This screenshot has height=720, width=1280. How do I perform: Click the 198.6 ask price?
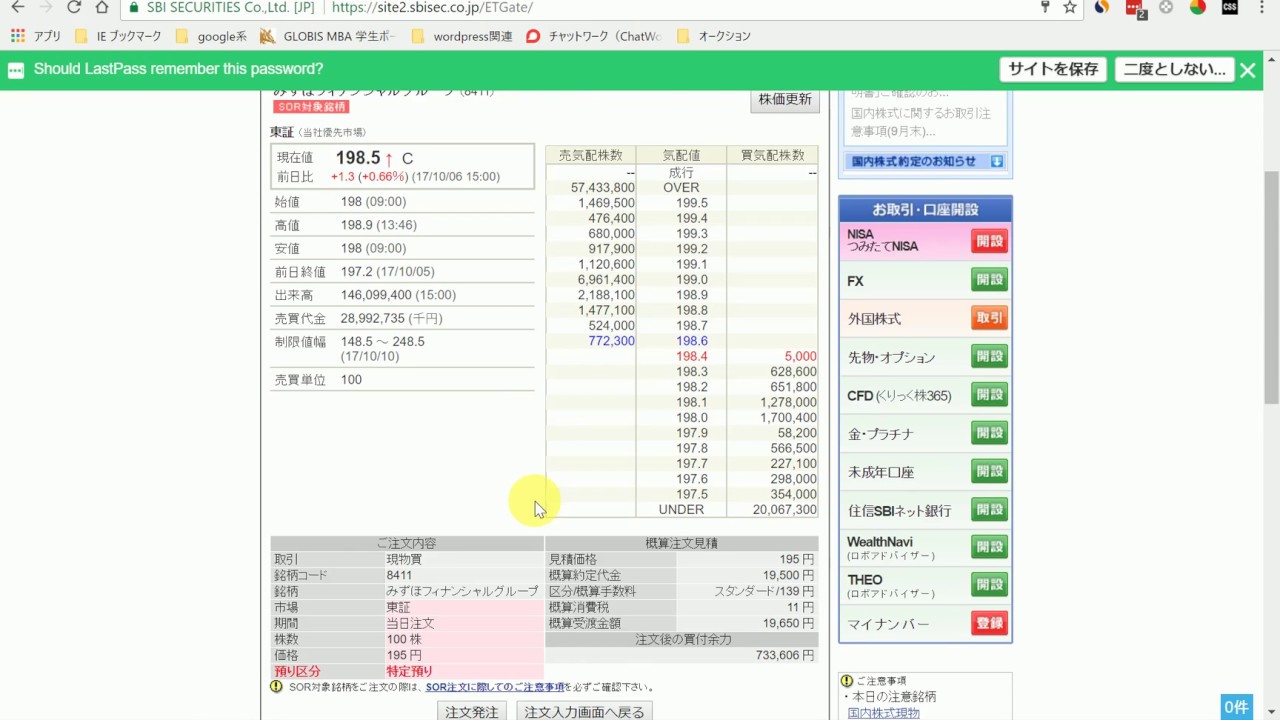(691, 341)
